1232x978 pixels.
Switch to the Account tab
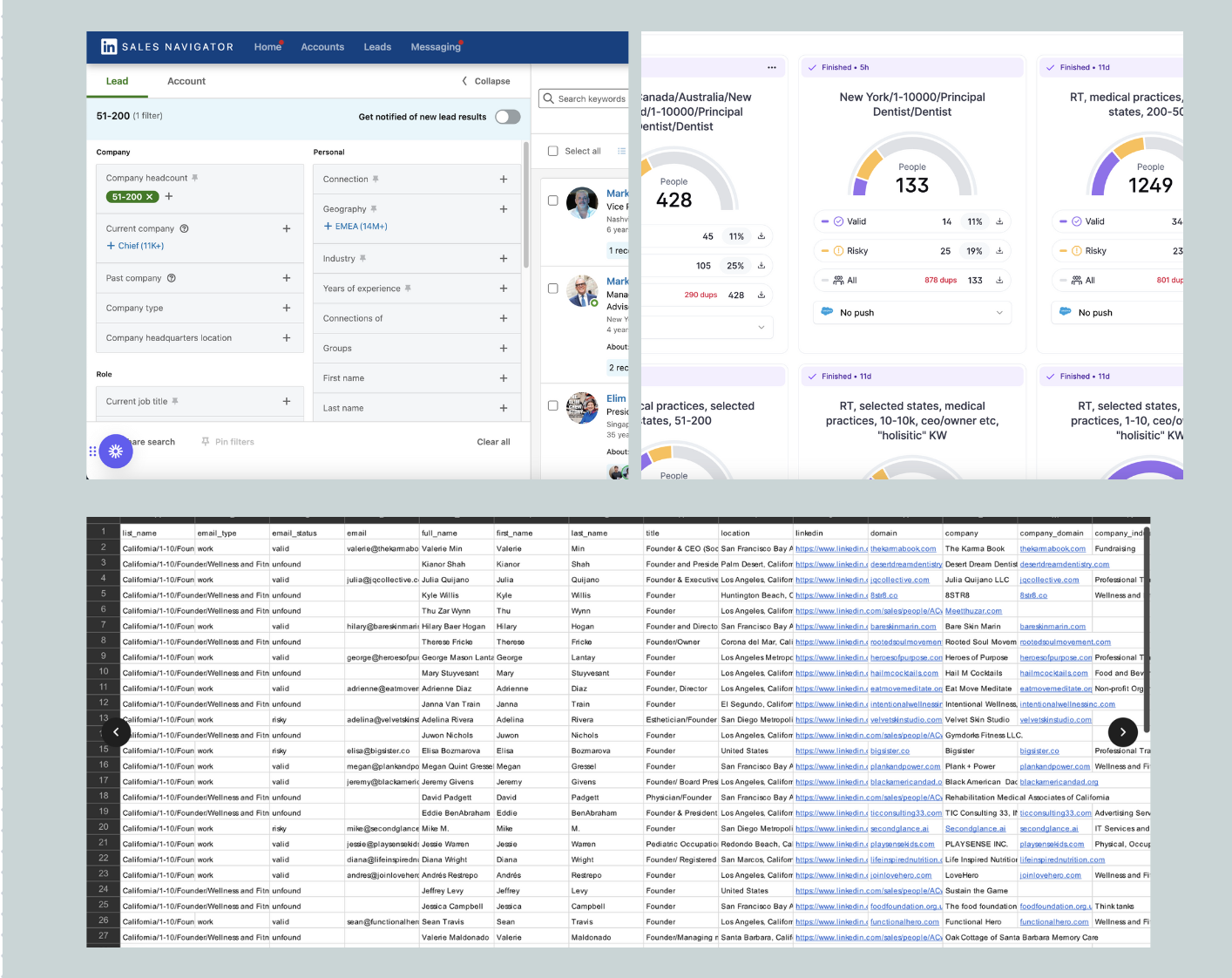click(186, 81)
